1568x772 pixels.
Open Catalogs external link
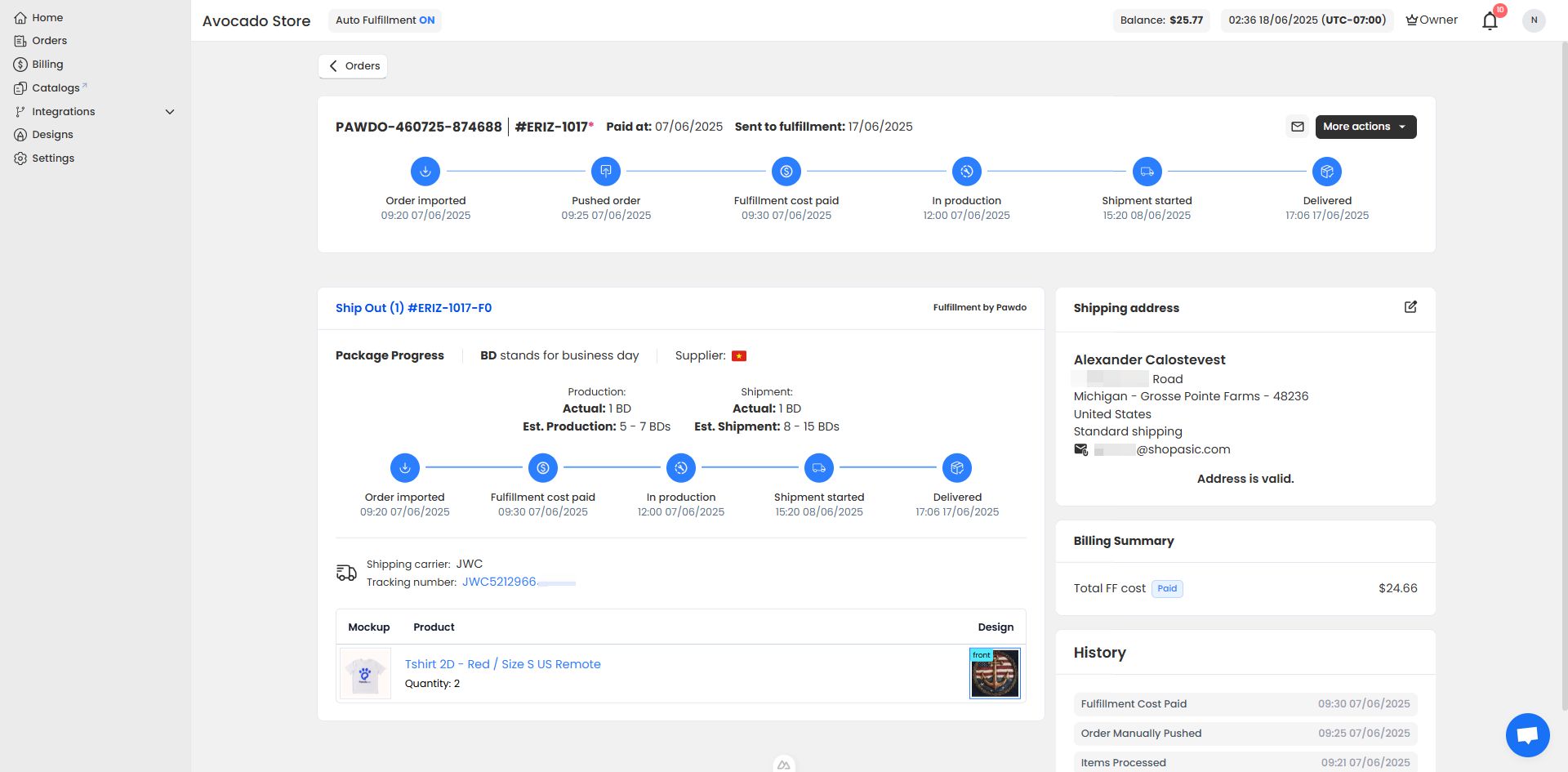tap(50, 87)
